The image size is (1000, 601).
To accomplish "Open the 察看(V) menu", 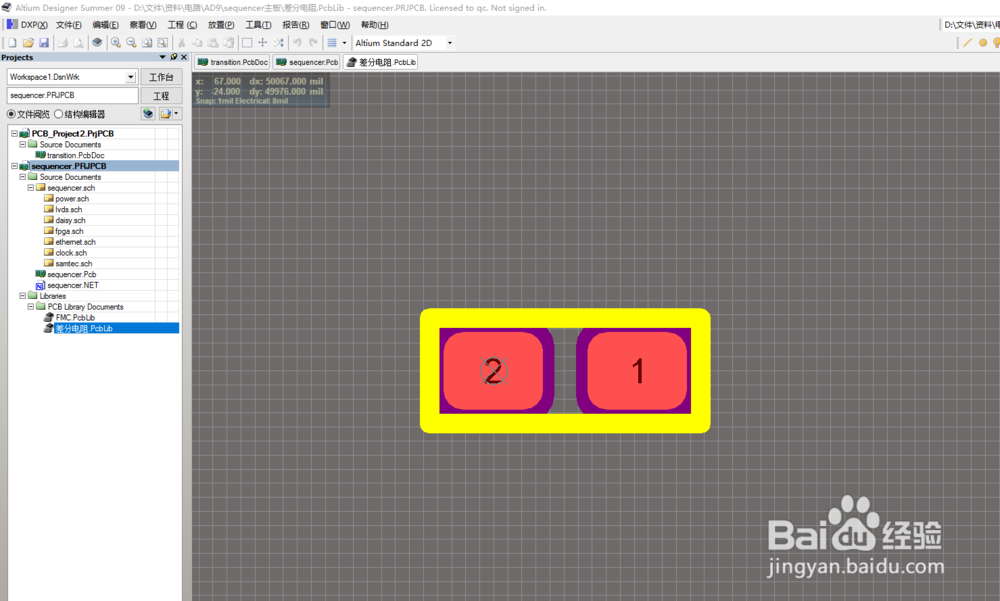I will (143, 25).
